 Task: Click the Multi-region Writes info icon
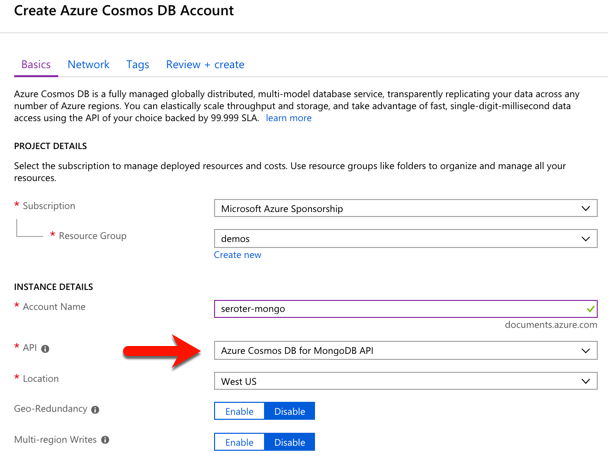point(105,440)
